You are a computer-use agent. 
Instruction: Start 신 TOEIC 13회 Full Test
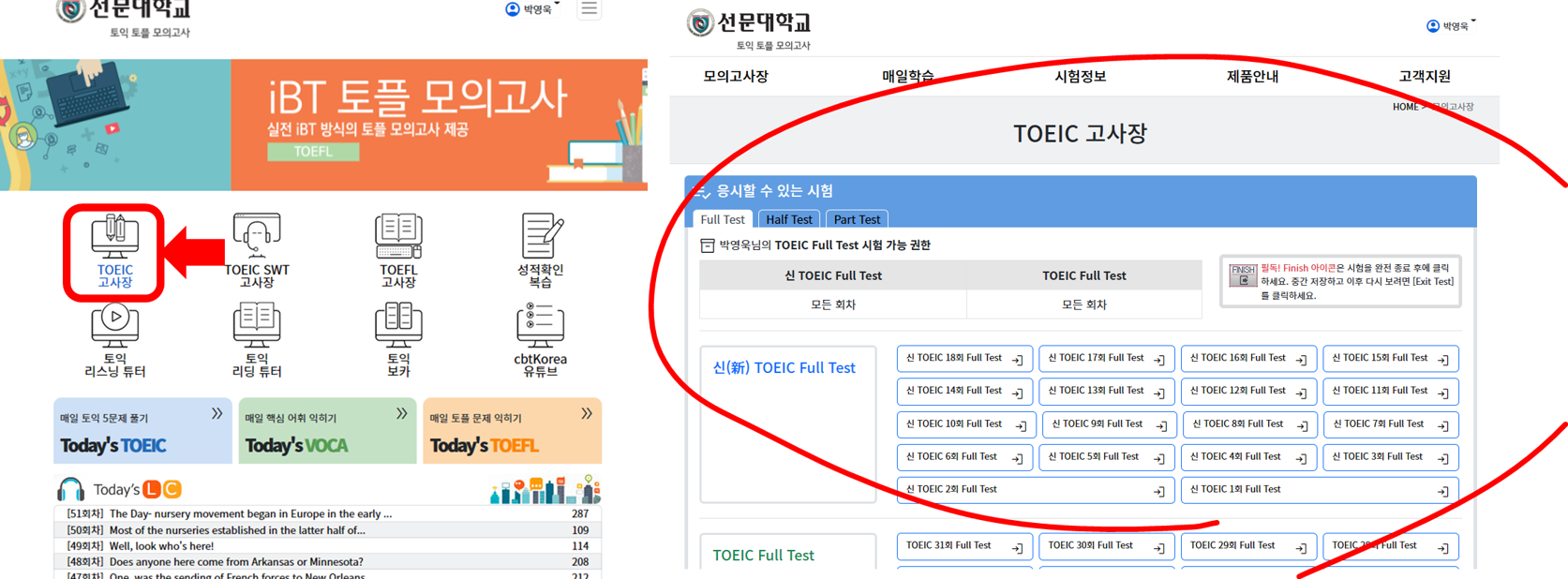[1106, 392]
